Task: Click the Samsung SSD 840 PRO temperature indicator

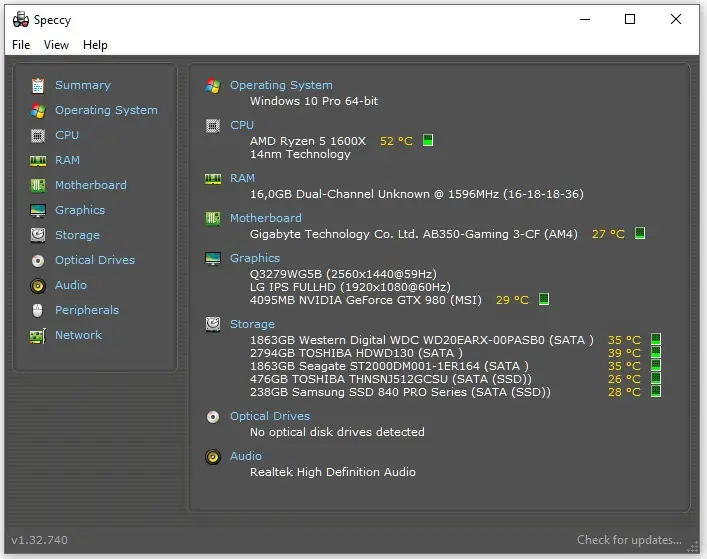Action: [656, 391]
